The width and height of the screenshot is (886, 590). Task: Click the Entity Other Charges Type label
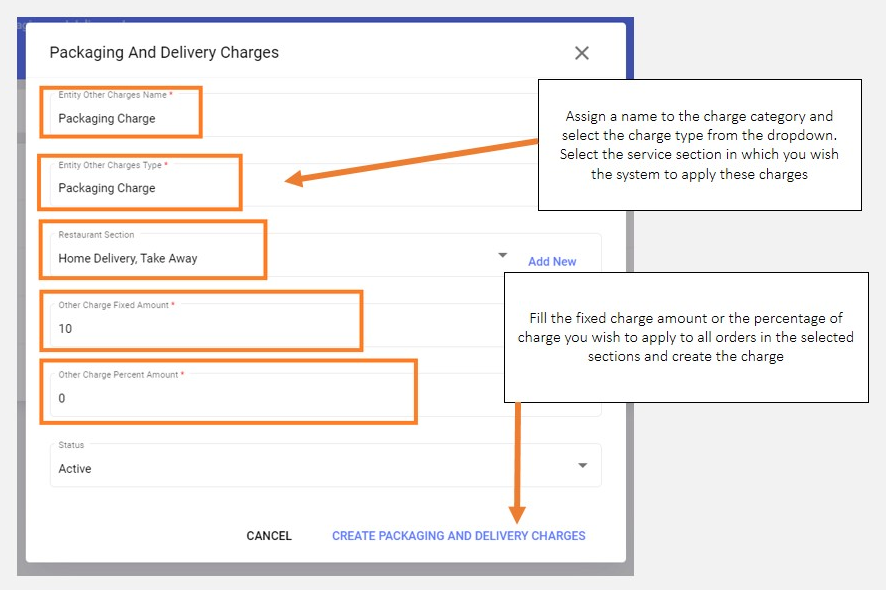pos(112,165)
